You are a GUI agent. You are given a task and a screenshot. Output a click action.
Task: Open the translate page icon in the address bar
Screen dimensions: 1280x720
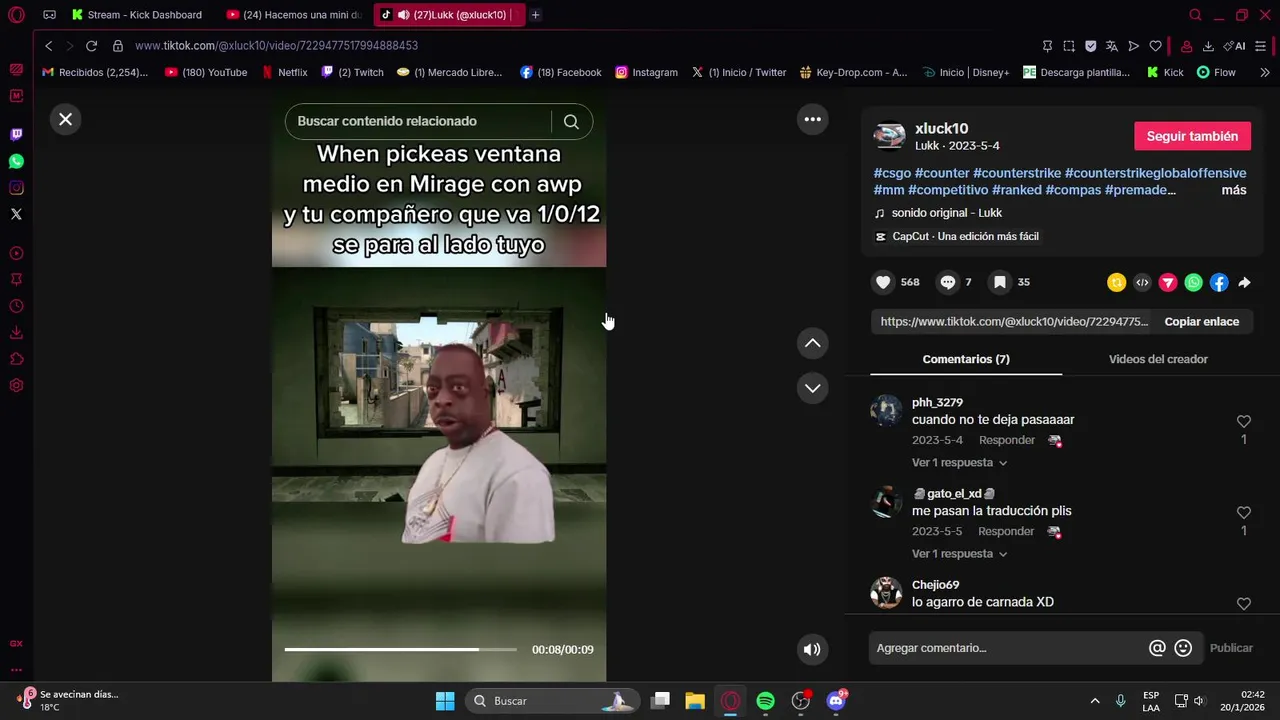tap(1111, 46)
